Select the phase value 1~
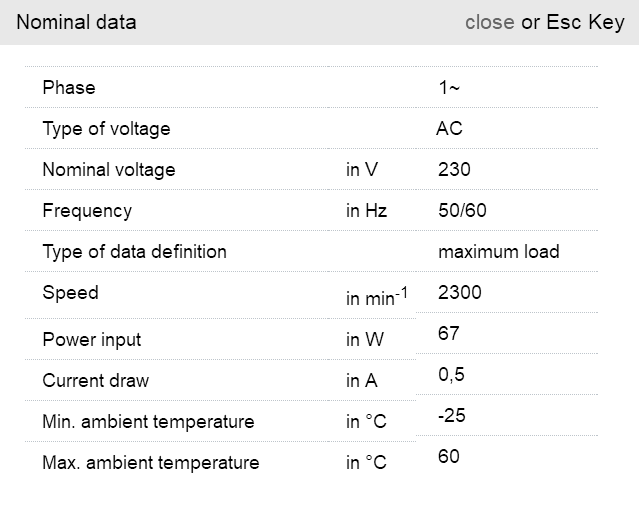 [x=449, y=88]
